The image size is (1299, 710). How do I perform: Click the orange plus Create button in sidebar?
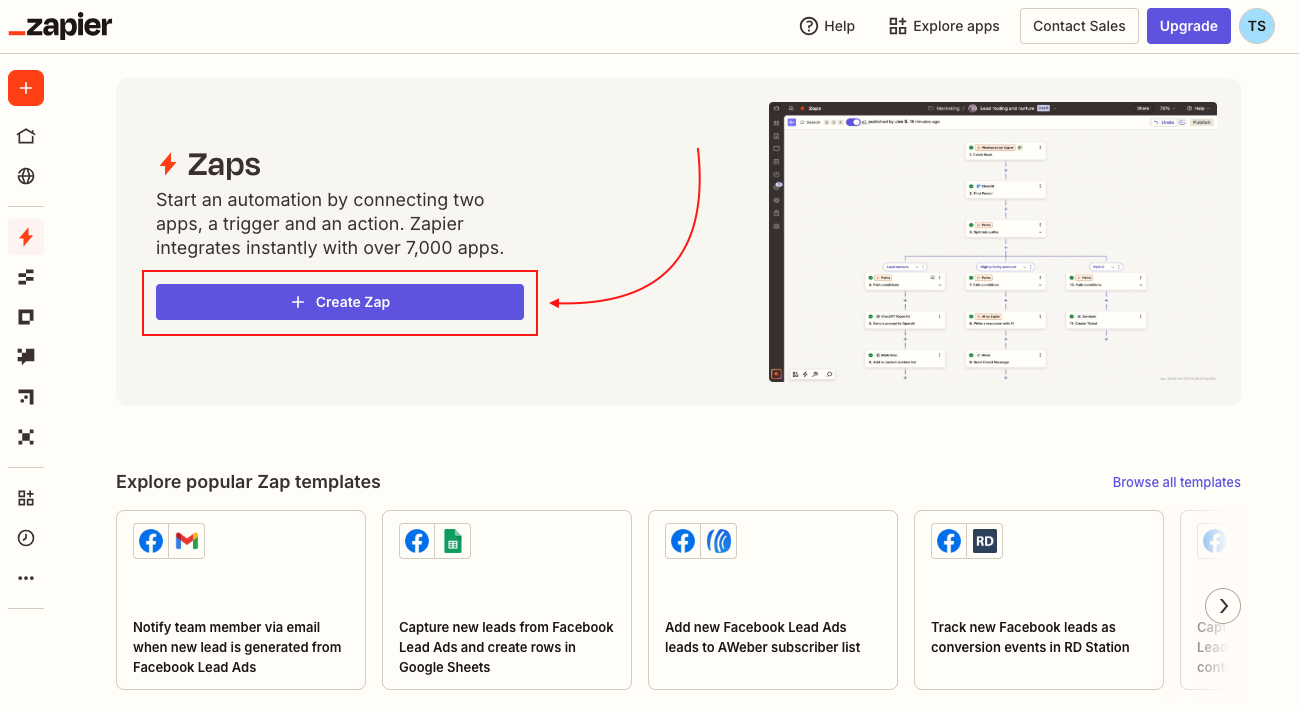coord(26,88)
